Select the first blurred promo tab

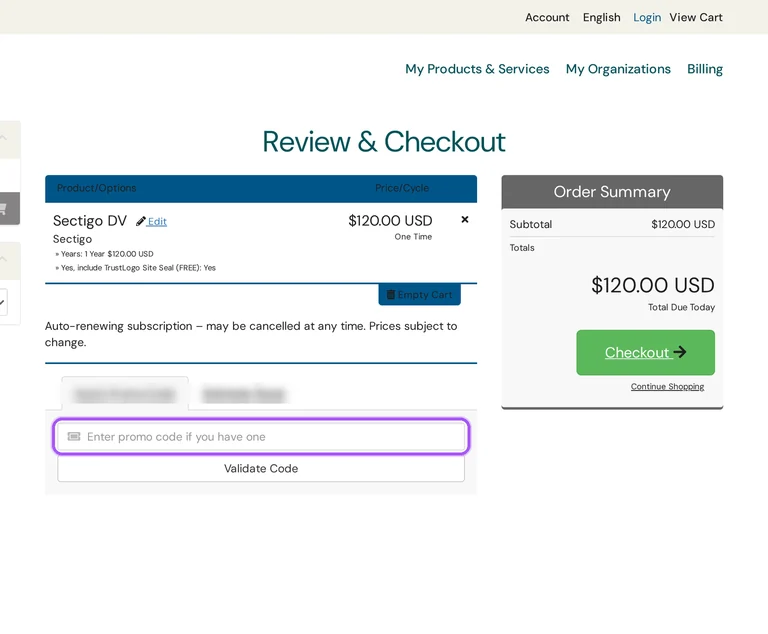point(125,394)
